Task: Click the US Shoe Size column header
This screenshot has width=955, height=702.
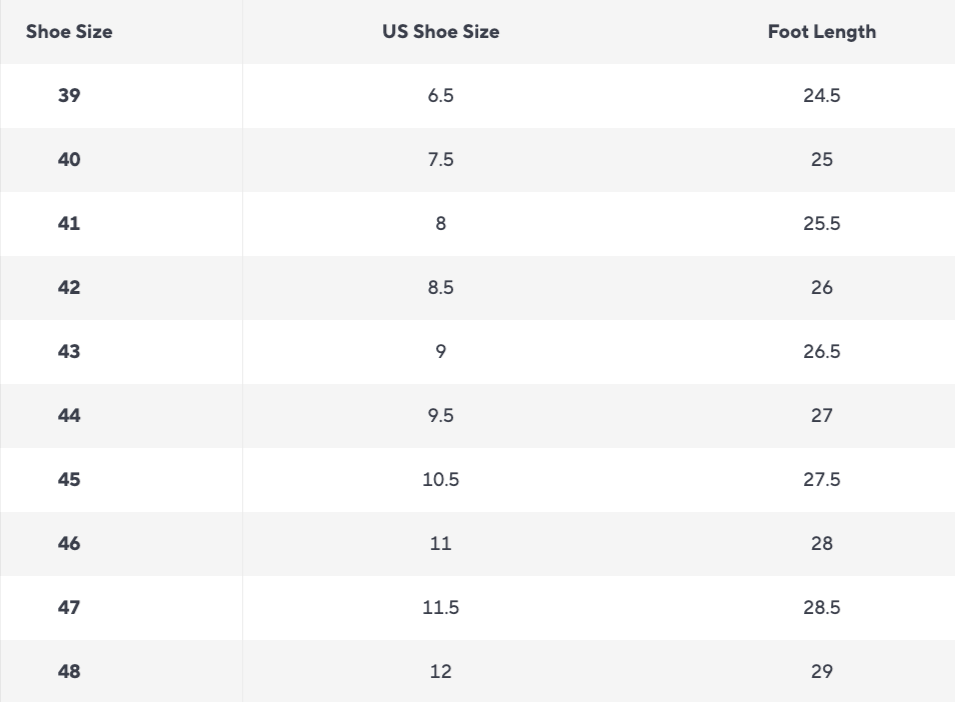Action: point(441,32)
